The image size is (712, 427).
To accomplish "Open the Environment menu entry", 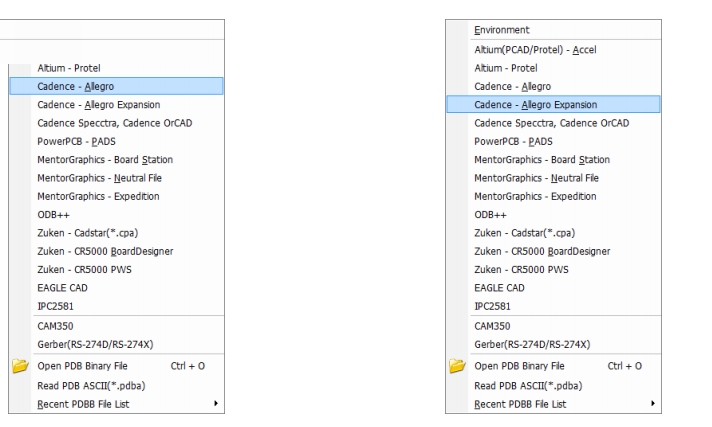I will (502, 31).
